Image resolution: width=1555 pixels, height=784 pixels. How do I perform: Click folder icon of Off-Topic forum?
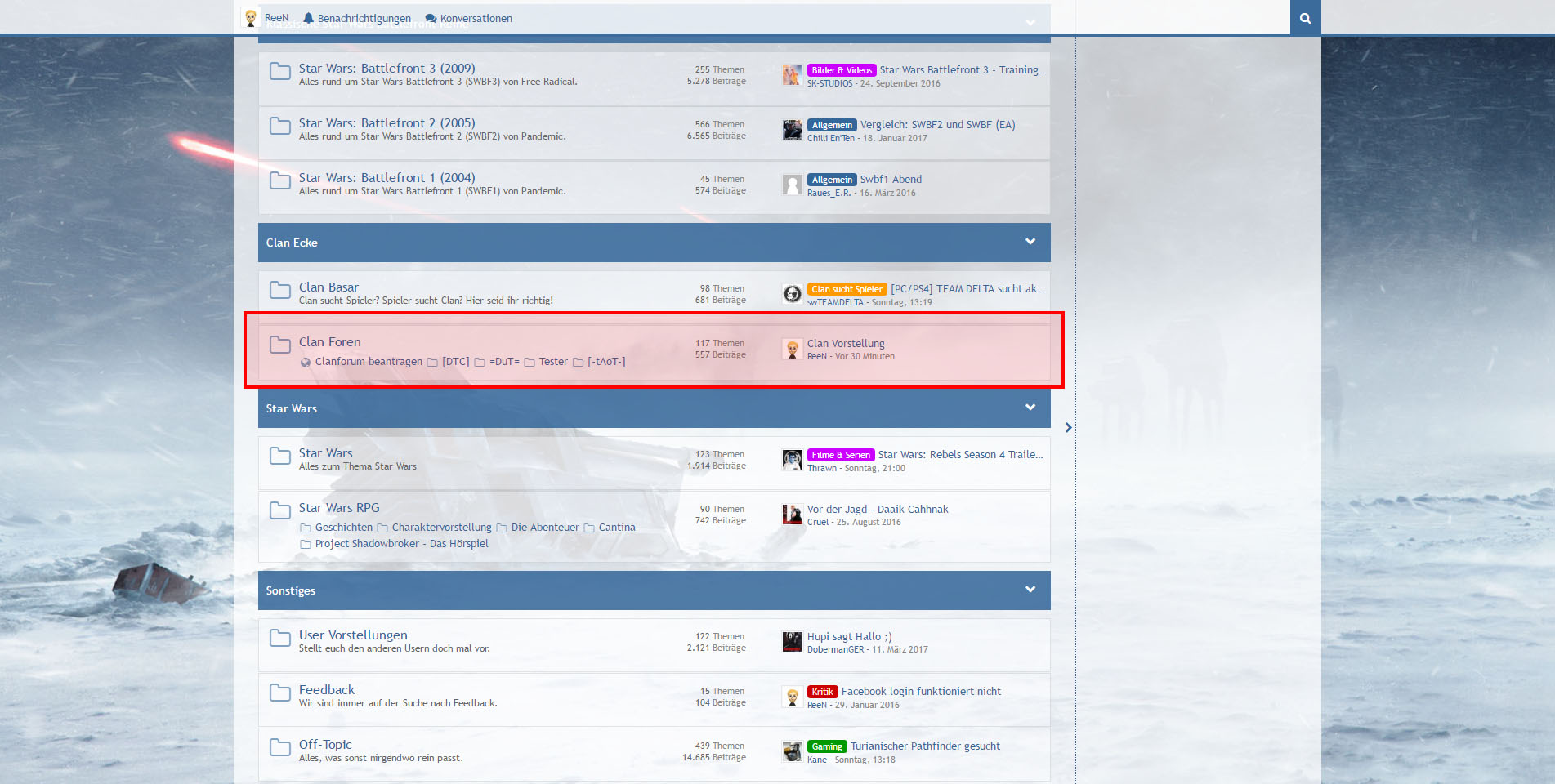click(280, 747)
